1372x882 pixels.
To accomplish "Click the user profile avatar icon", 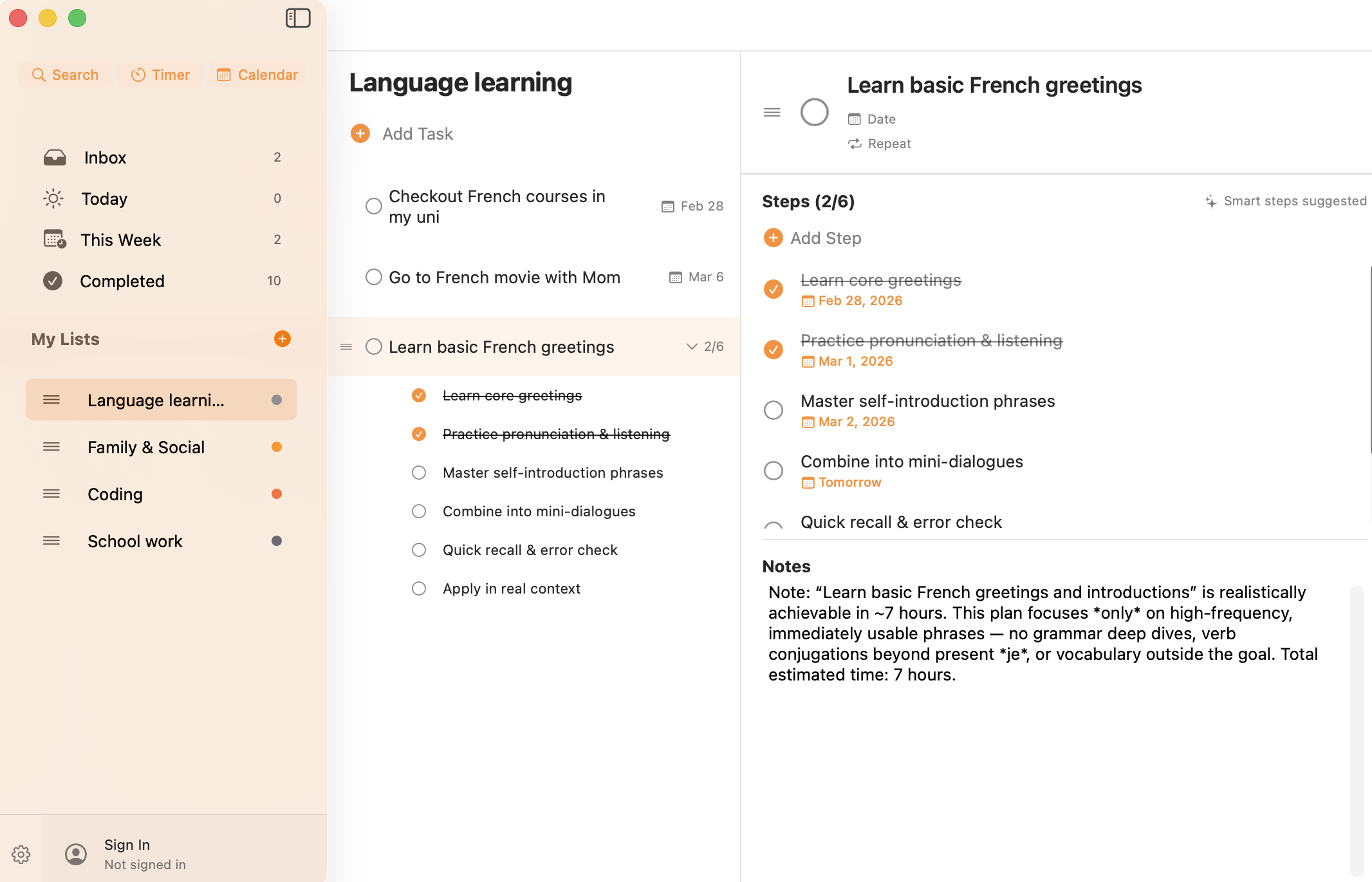I will tap(76, 854).
